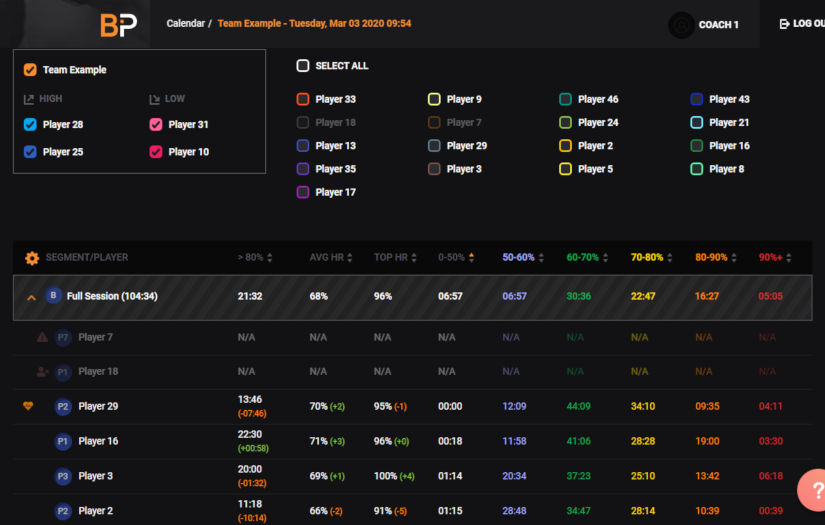This screenshot has width=825, height=525.
Task: Click the HIGH trend arrow icon
Action: [x=29, y=99]
